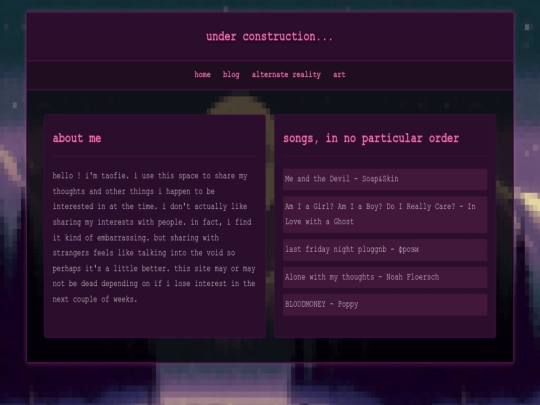Open the alternate reality link

point(286,75)
